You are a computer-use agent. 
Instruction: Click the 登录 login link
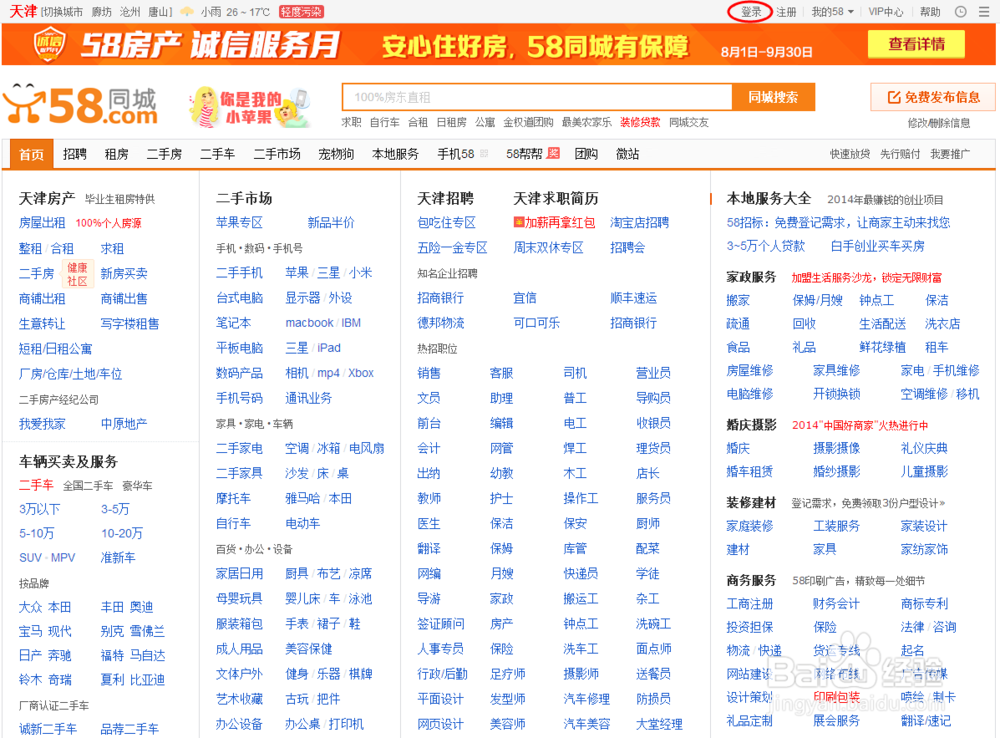[x=751, y=11]
